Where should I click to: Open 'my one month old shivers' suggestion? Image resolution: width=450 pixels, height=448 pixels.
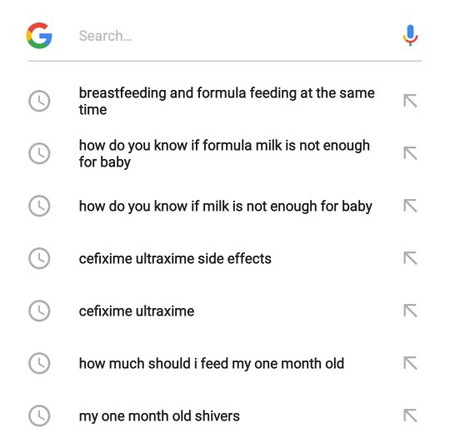click(159, 416)
